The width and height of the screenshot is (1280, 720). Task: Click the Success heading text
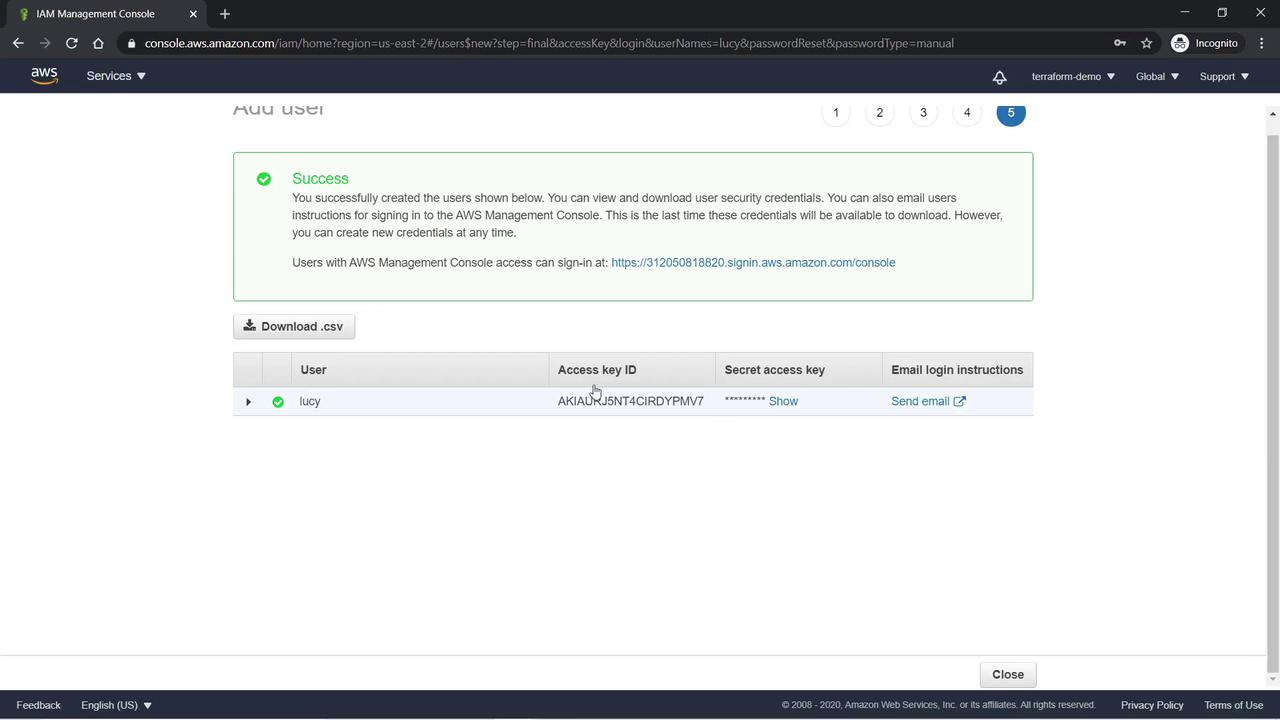320,179
